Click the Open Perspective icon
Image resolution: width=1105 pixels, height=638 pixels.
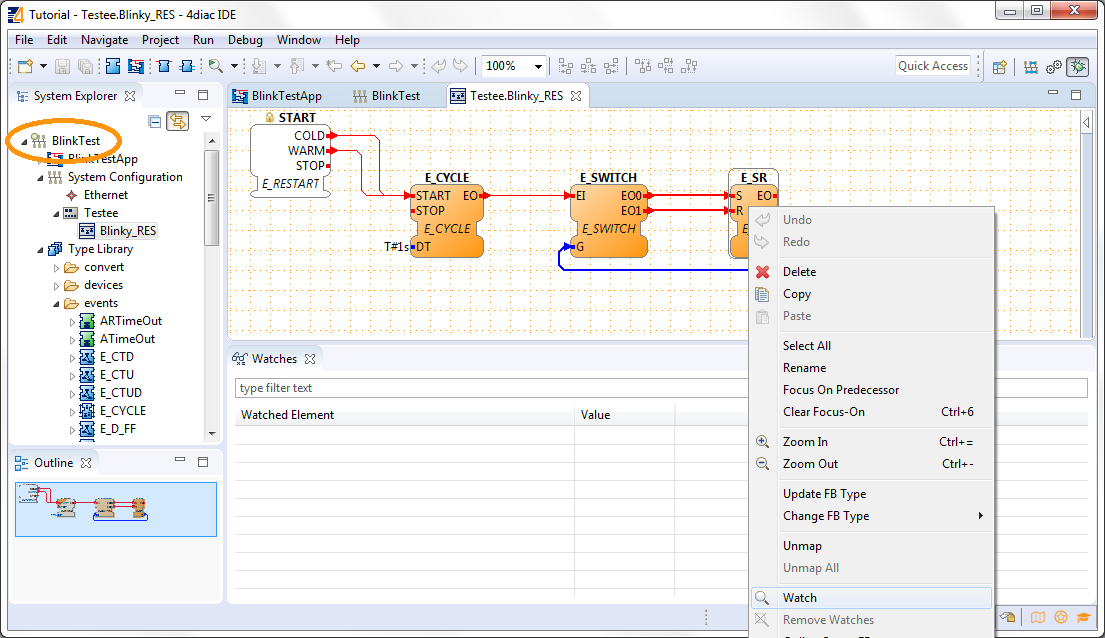(999, 67)
